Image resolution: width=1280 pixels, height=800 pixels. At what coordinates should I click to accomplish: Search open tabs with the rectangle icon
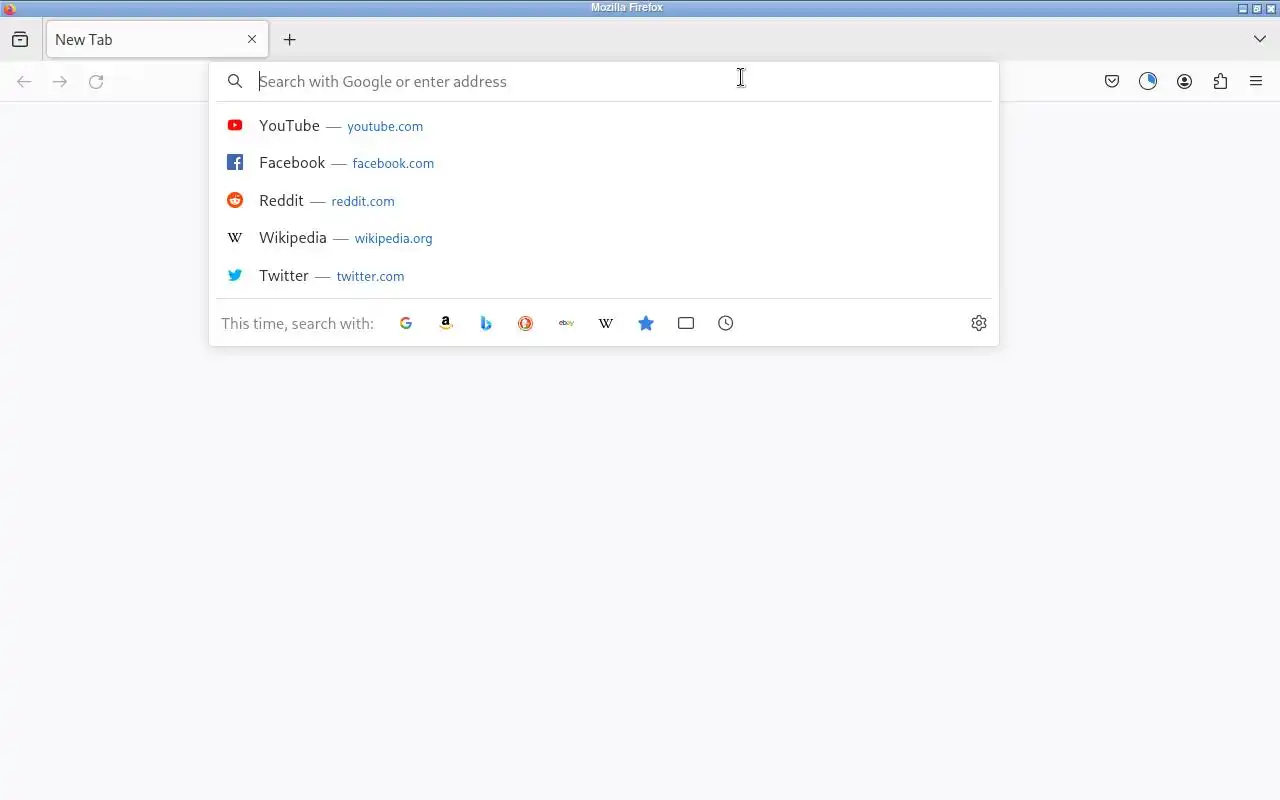[x=686, y=323]
